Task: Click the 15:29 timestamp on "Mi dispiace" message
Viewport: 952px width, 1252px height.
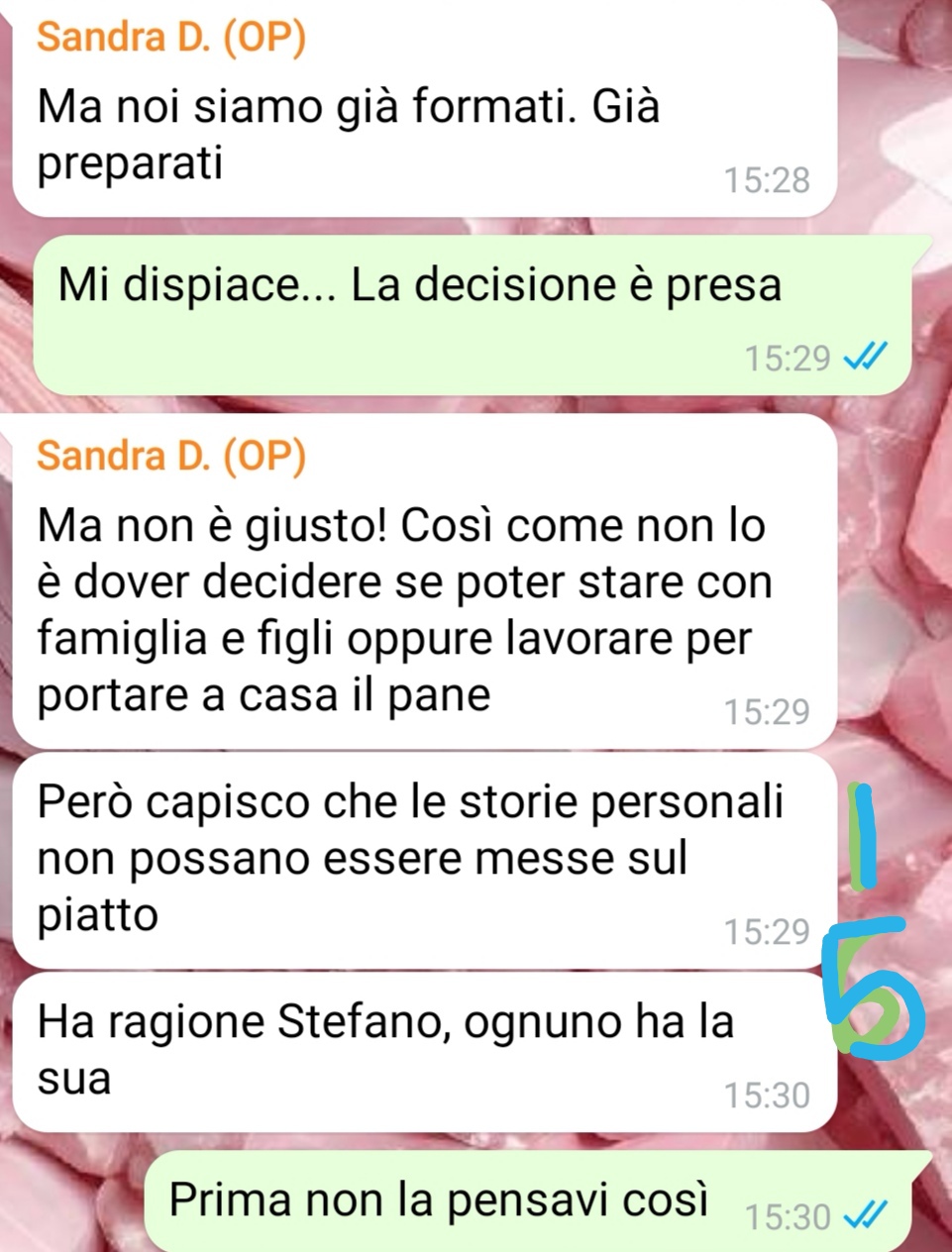Action: pyautogui.click(x=788, y=357)
